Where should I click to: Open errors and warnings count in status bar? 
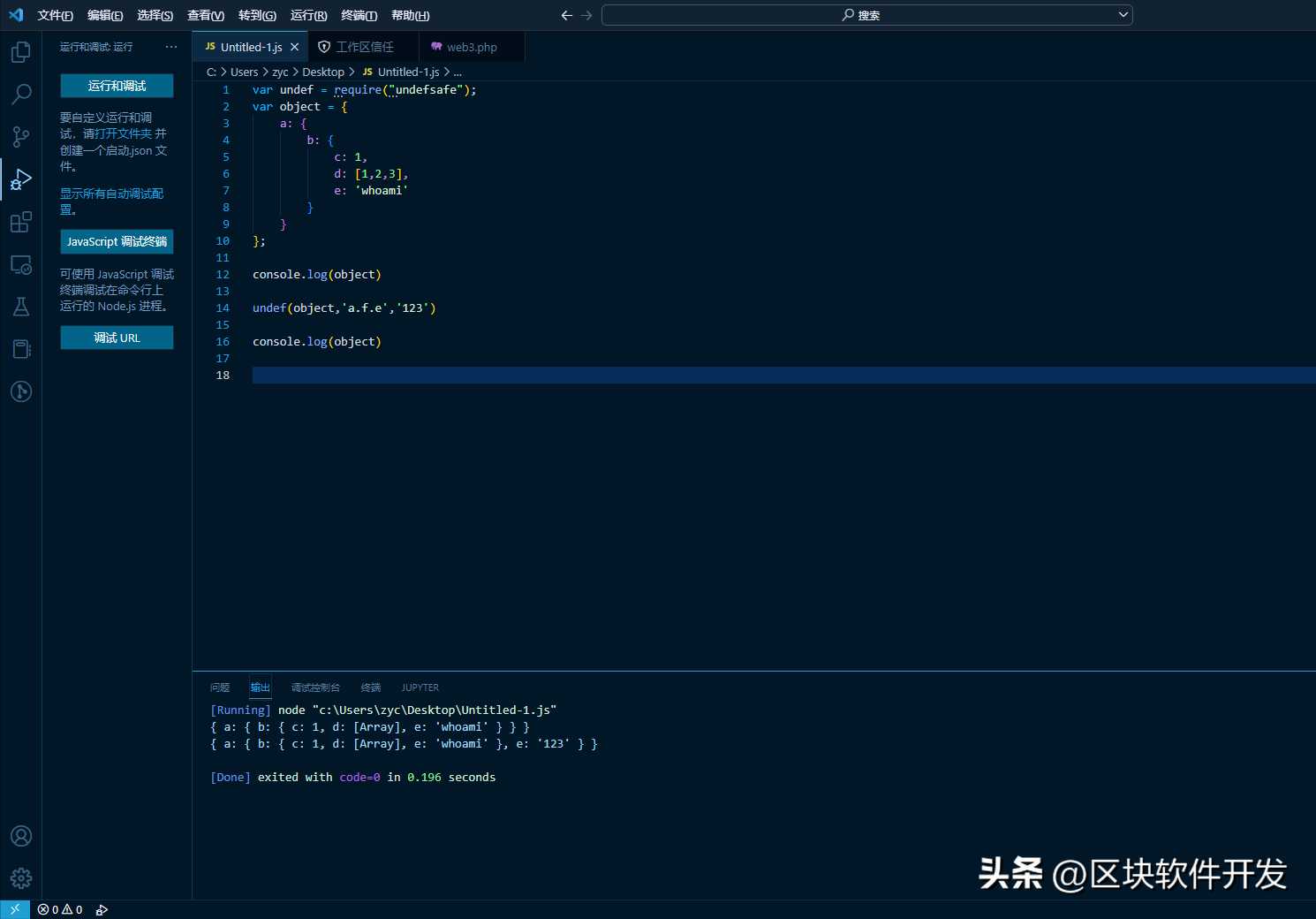point(60,909)
